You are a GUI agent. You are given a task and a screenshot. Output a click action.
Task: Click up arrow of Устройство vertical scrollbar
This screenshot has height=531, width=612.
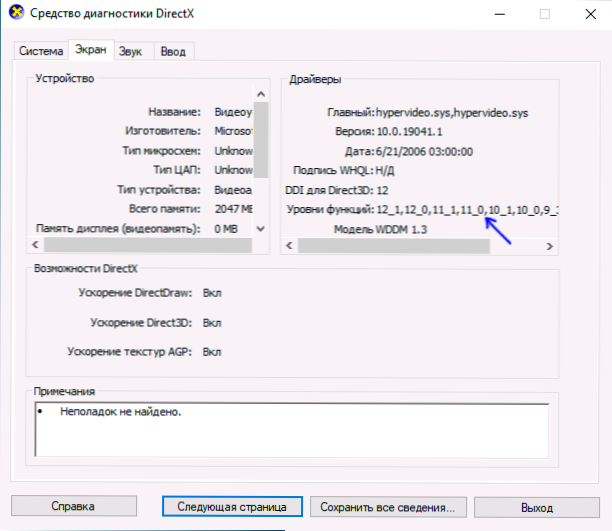click(261, 94)
